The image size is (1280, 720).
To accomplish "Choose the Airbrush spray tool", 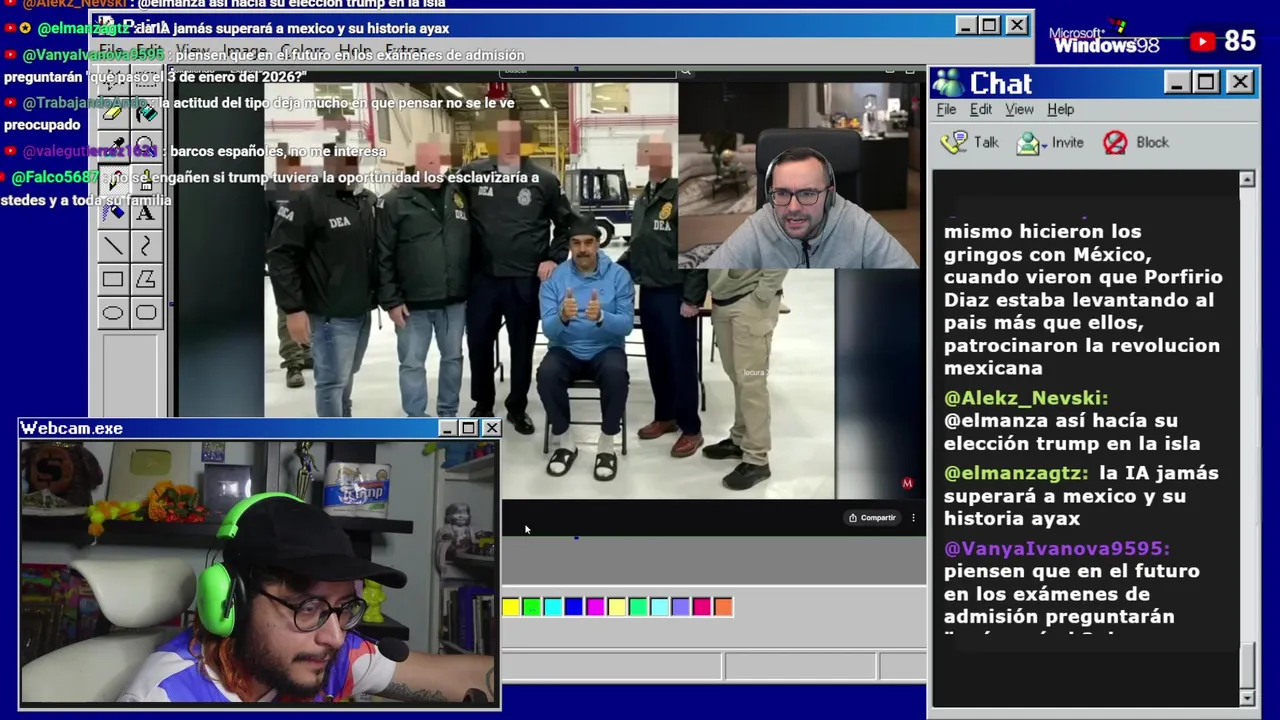I will click(113, 212).
